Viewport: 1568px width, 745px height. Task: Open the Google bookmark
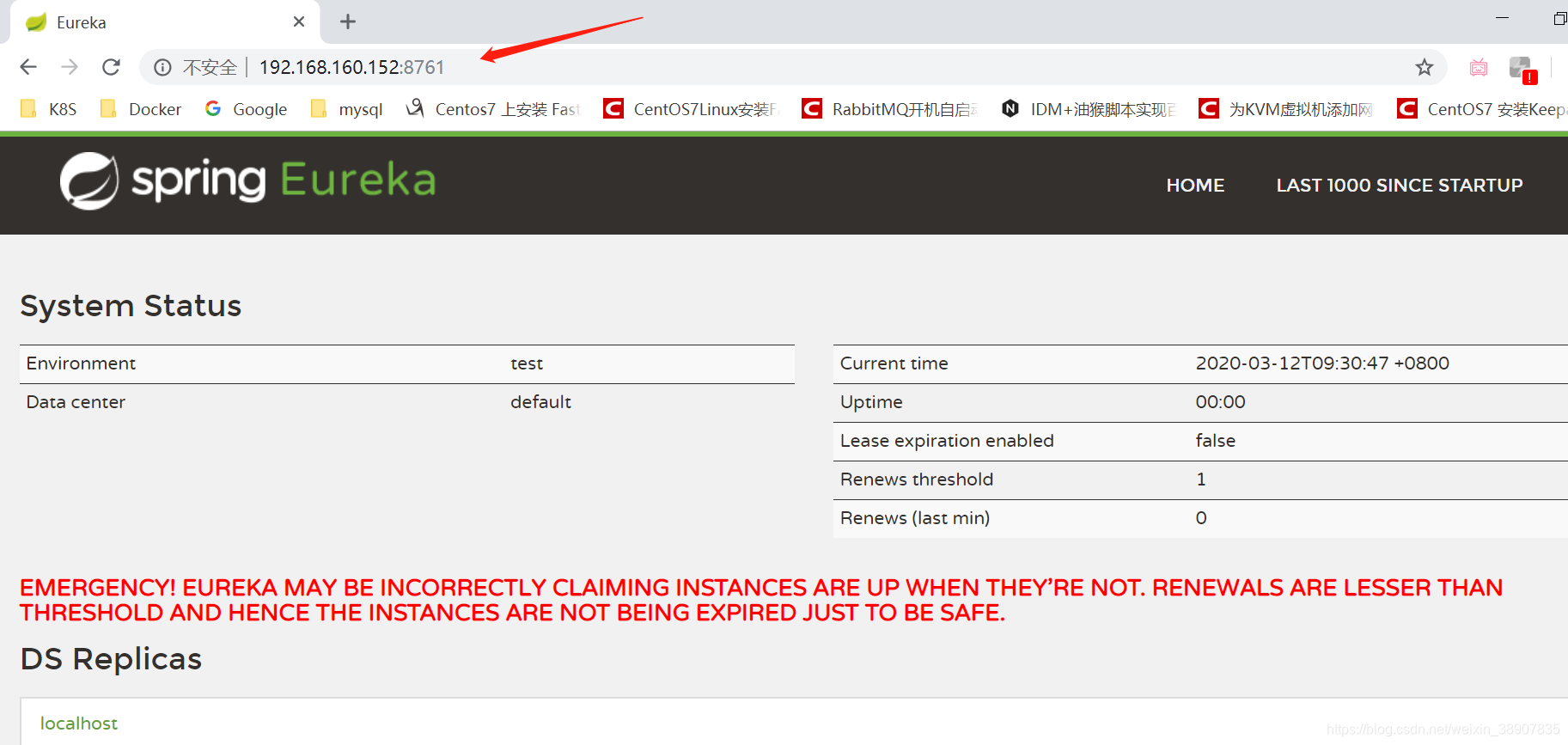coord(247,109)
